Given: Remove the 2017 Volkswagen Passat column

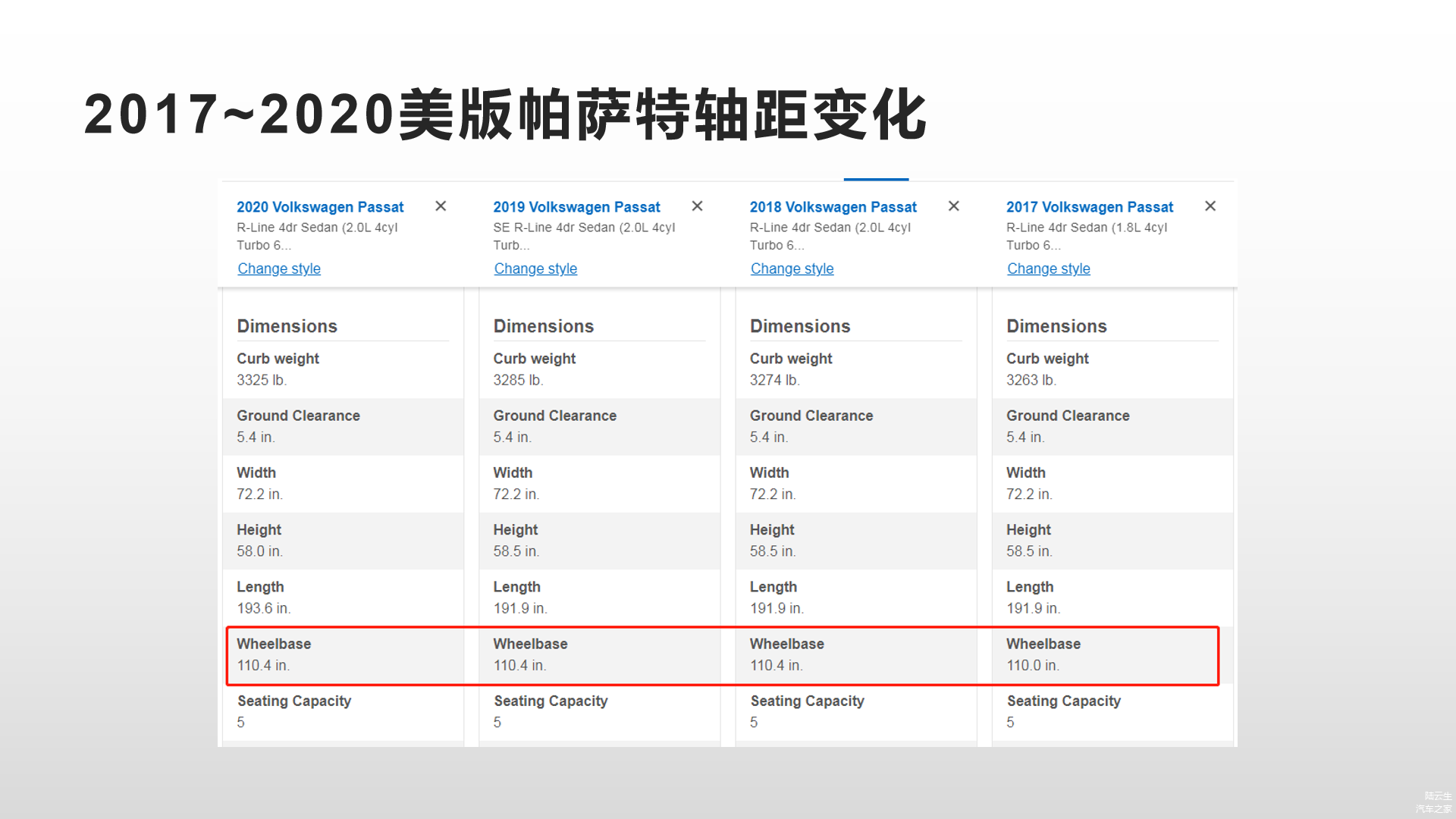Looking at the screenshot, I should [x=1210, y=206].
